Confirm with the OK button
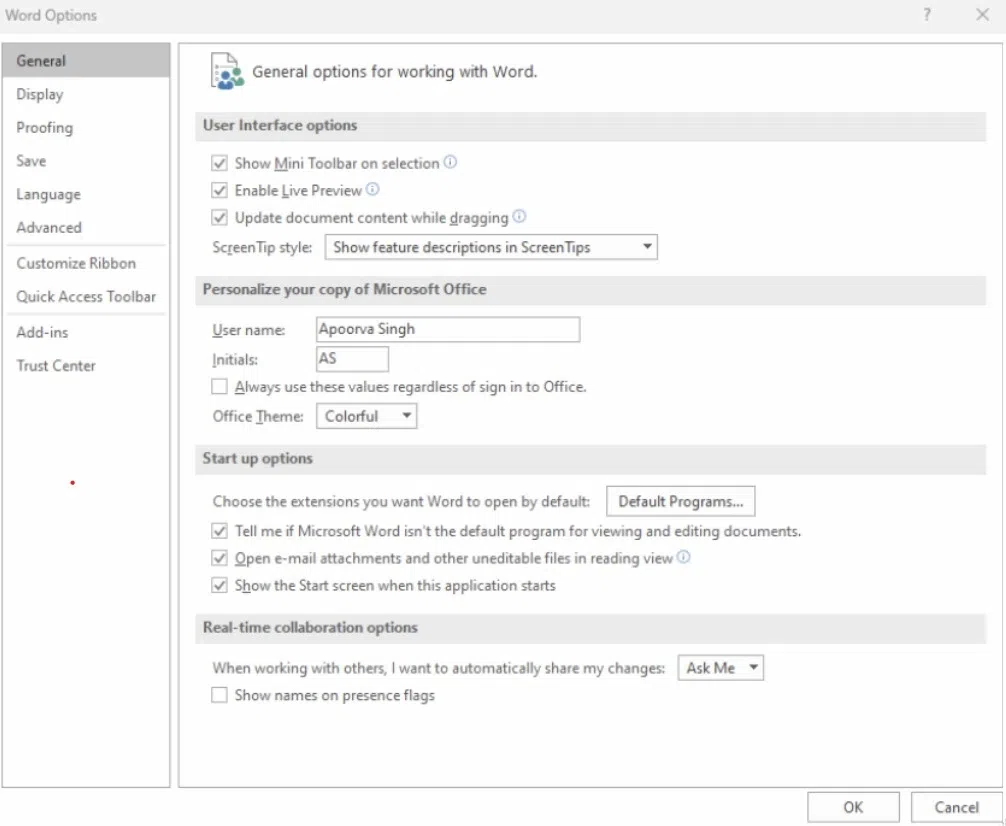Viewport: 1006px width, 826px height. 853,807
